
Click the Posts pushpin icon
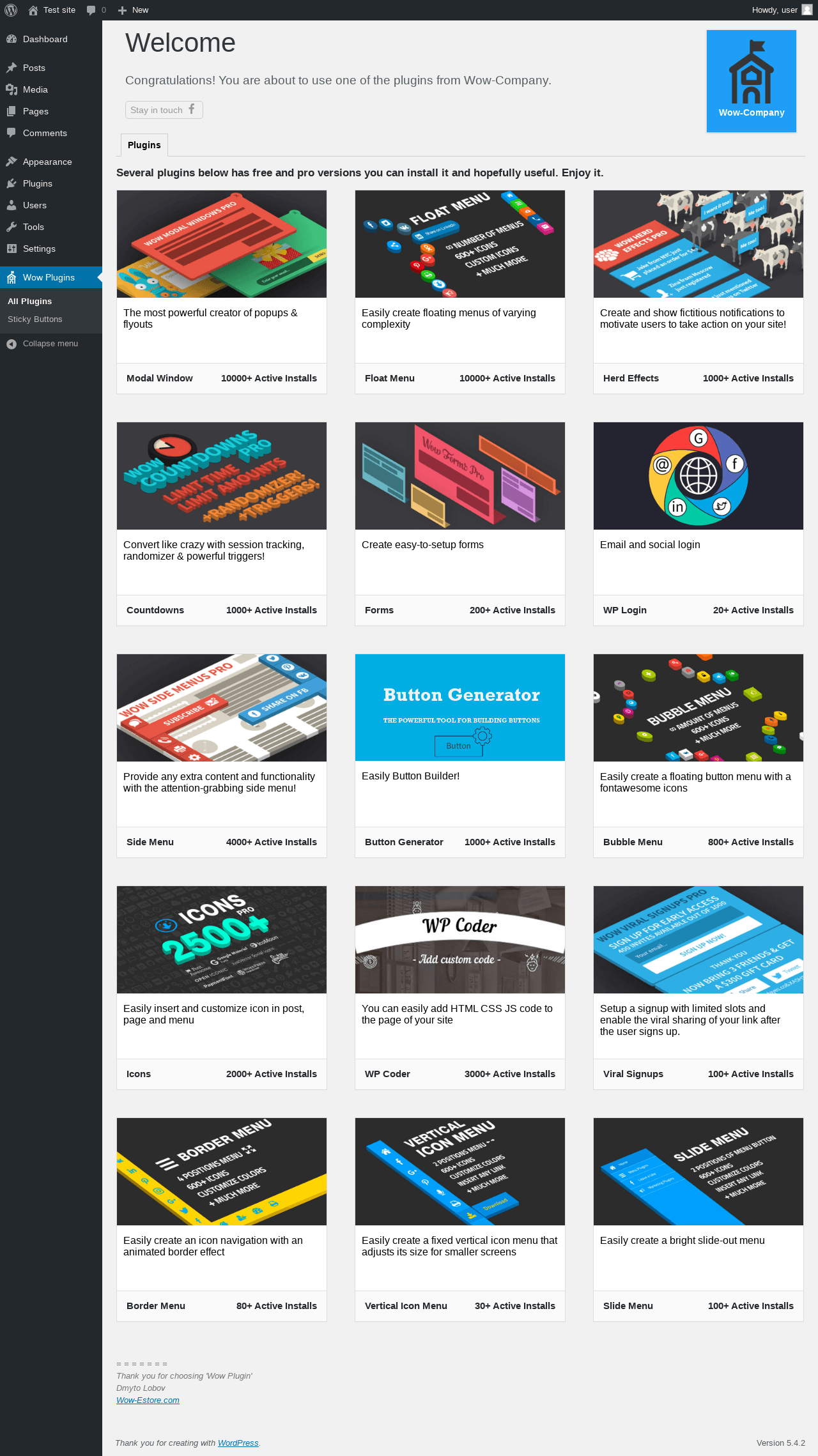pyautogui.click(x=12, y=68)
